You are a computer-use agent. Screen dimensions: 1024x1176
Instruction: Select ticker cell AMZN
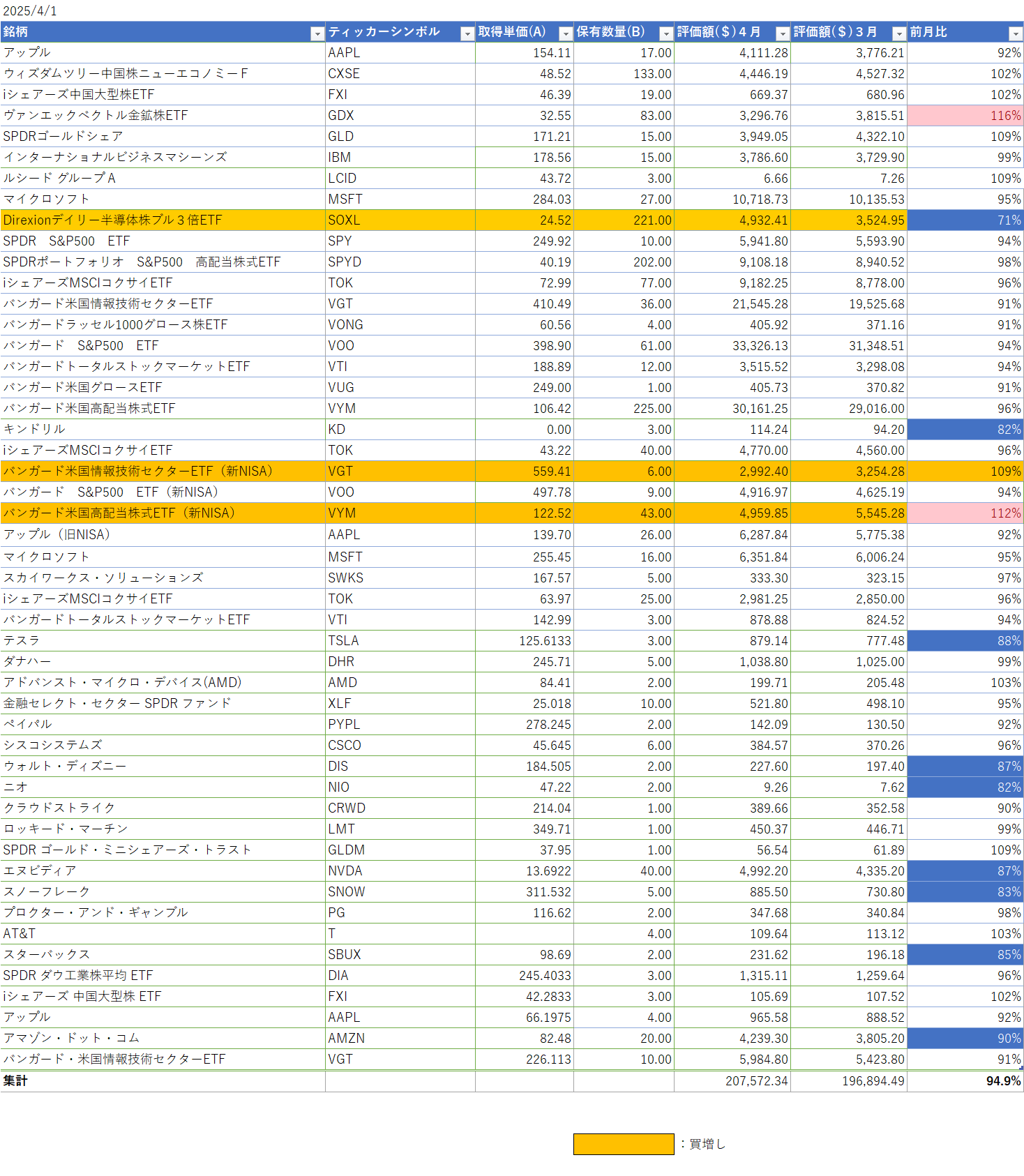(x=400, y=1039)
